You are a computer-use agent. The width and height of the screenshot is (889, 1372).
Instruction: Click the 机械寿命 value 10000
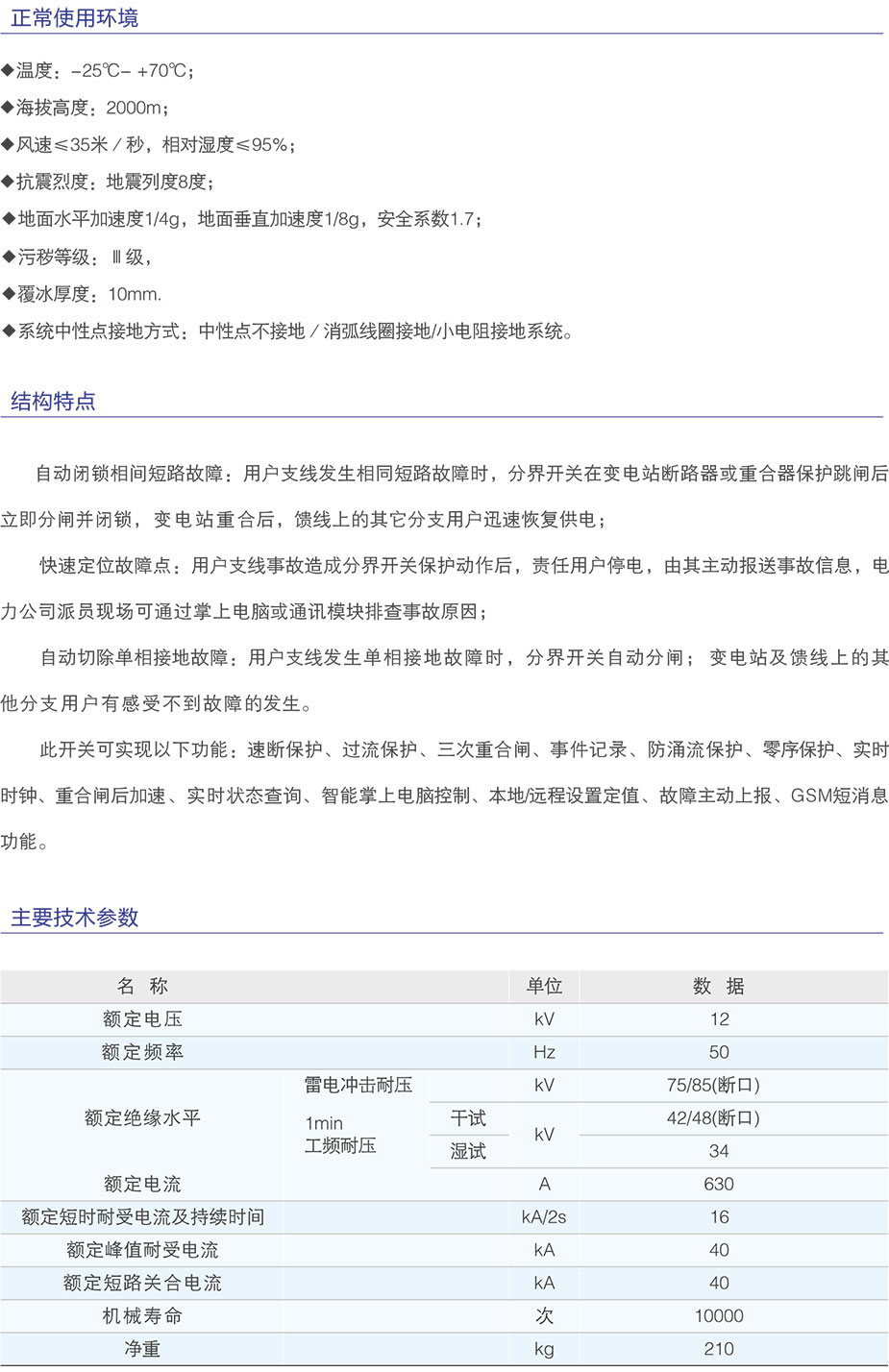(x=718, y=1316)
